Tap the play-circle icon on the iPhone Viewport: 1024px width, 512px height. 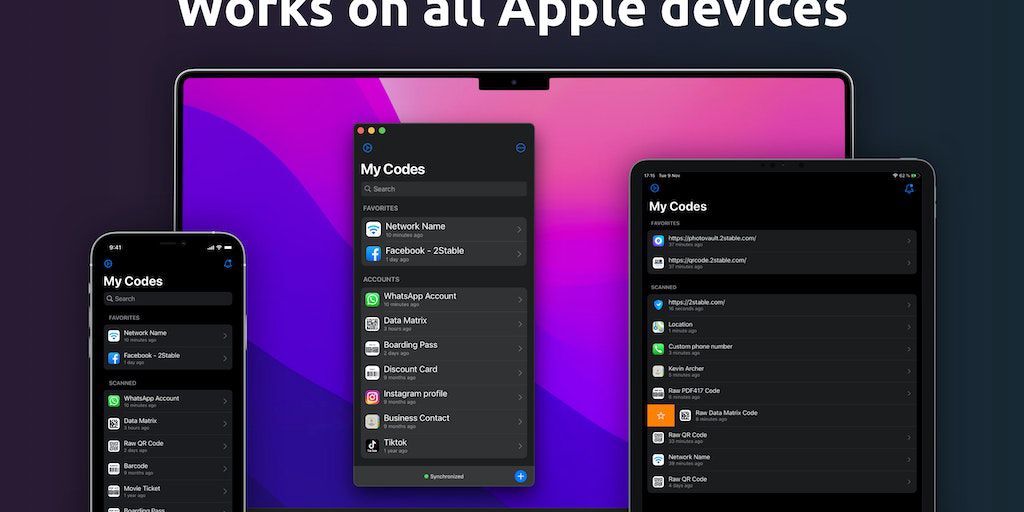tap(108, 264)
